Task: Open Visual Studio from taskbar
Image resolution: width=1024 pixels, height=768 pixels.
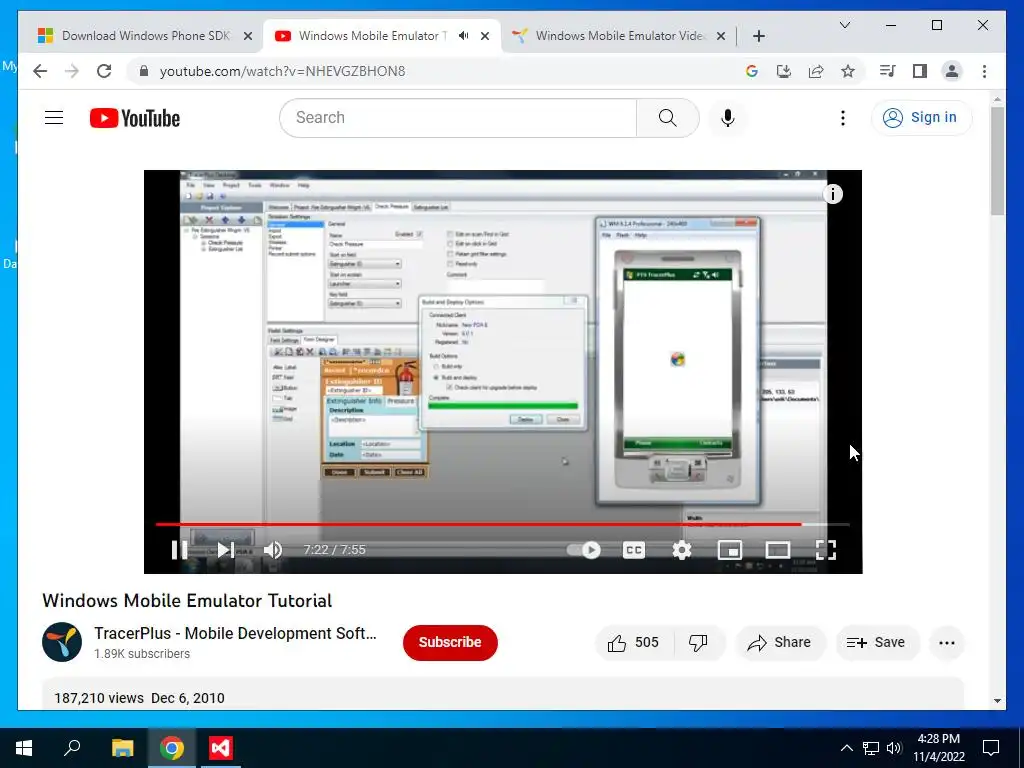Action: (x=221, y=748)
